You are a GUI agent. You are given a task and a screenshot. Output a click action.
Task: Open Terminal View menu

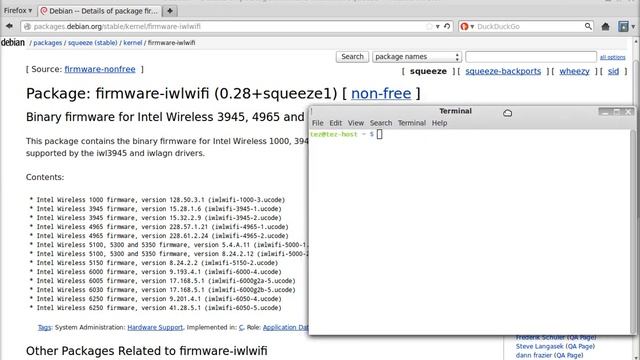[356, 123]
